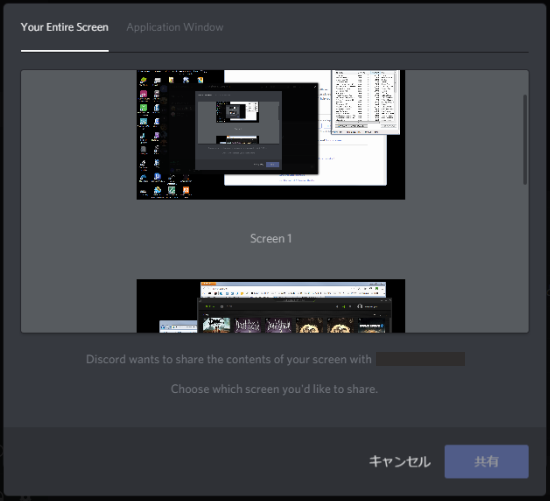Click the 共有 share button

(487, 462)
